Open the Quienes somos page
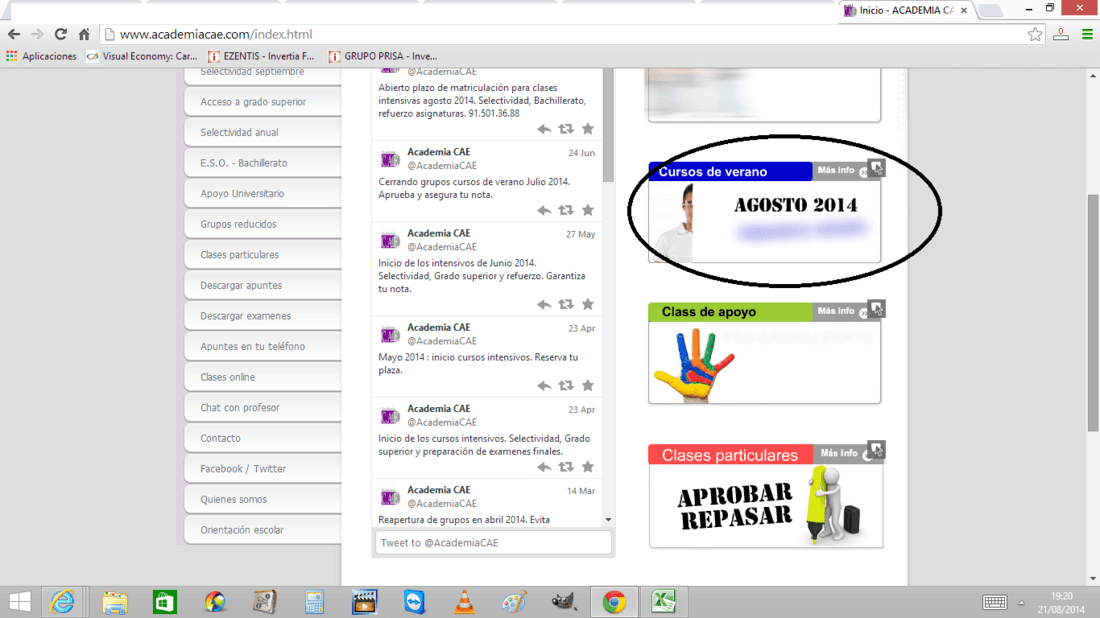This screenshot has width=1100, height=618. pos(263,499)
